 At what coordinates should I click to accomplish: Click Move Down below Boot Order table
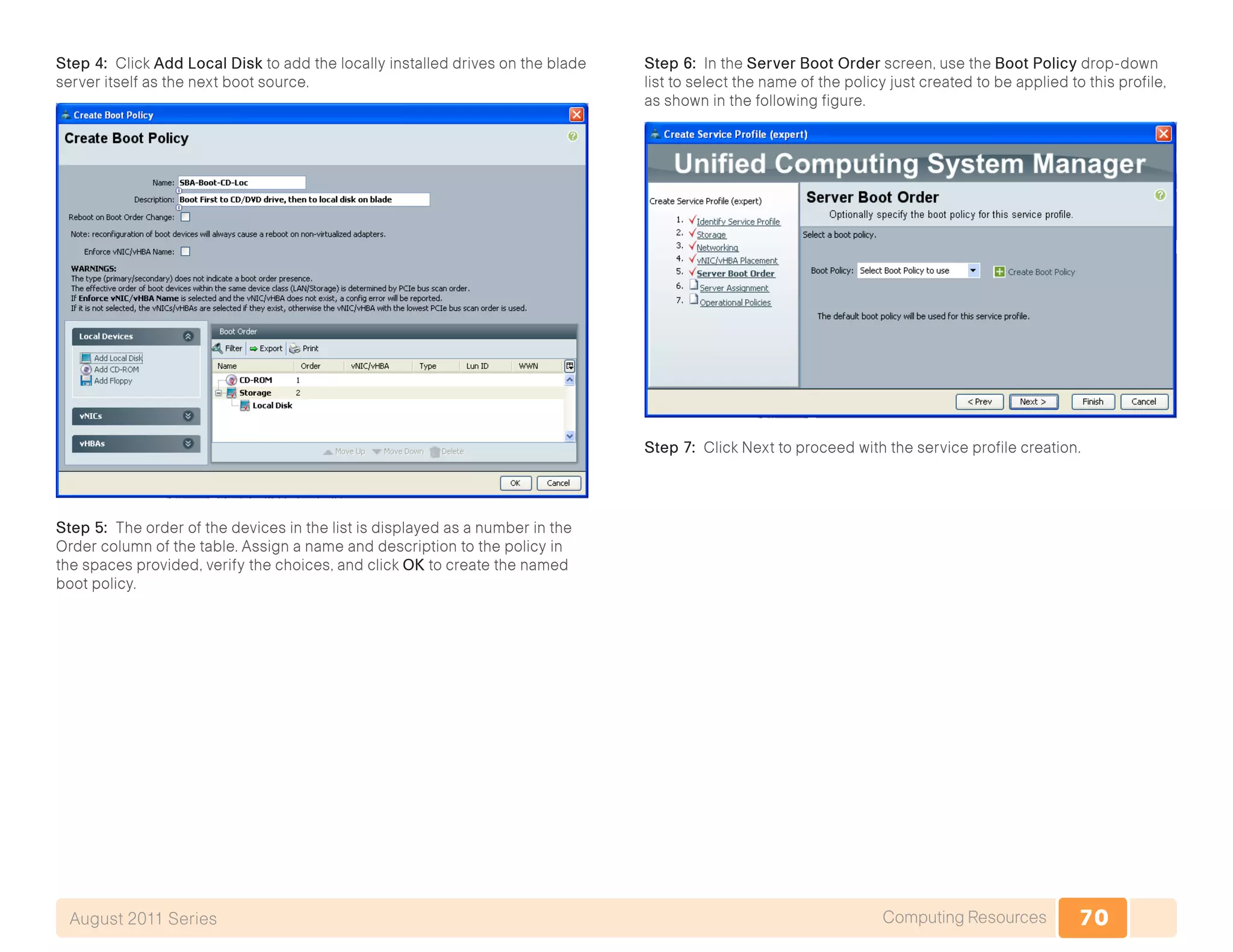click(x=398, y=451)
